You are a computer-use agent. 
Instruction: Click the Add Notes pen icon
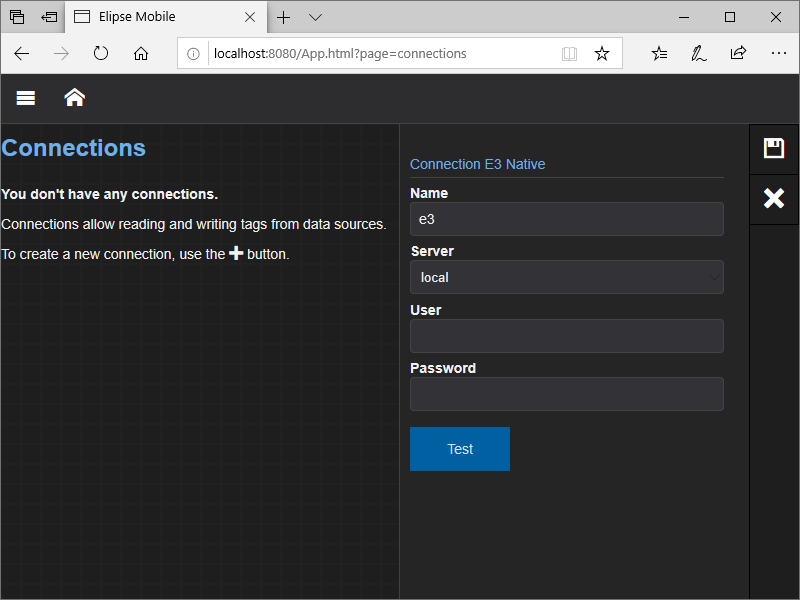click(x=699, y=53)
